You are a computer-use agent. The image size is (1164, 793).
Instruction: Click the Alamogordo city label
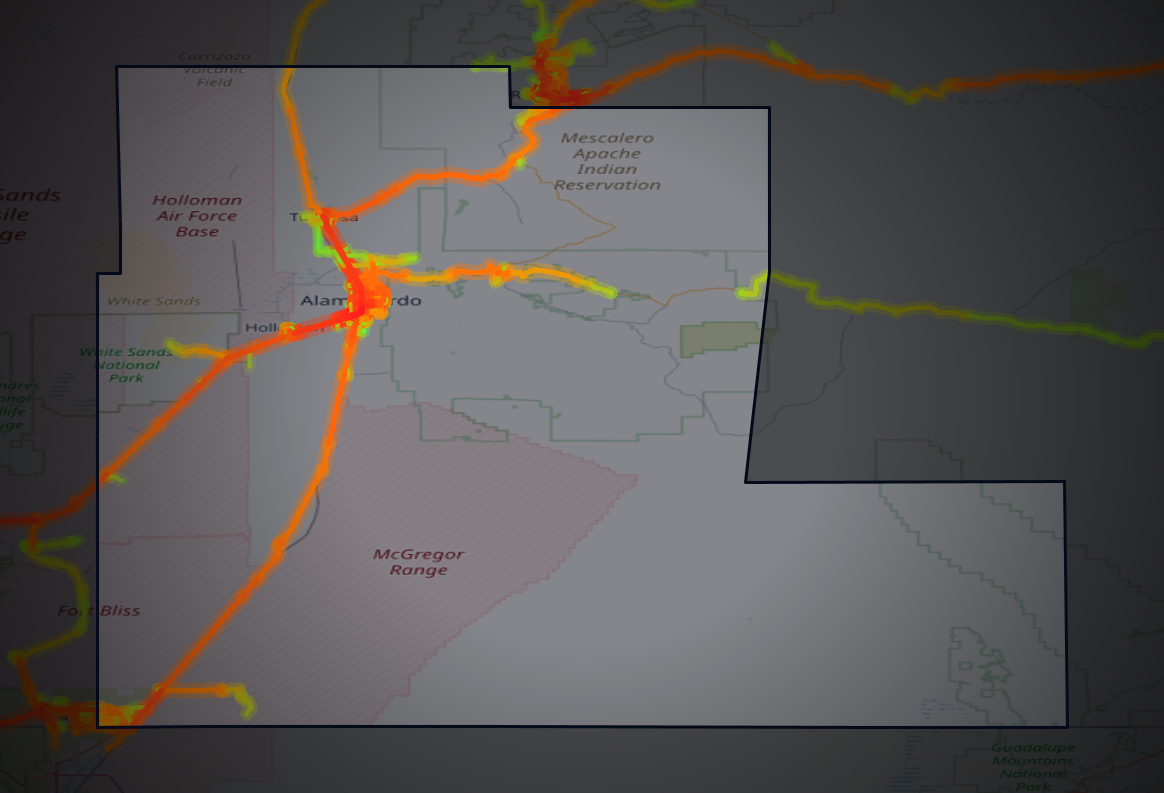click(x=362, y=299)
